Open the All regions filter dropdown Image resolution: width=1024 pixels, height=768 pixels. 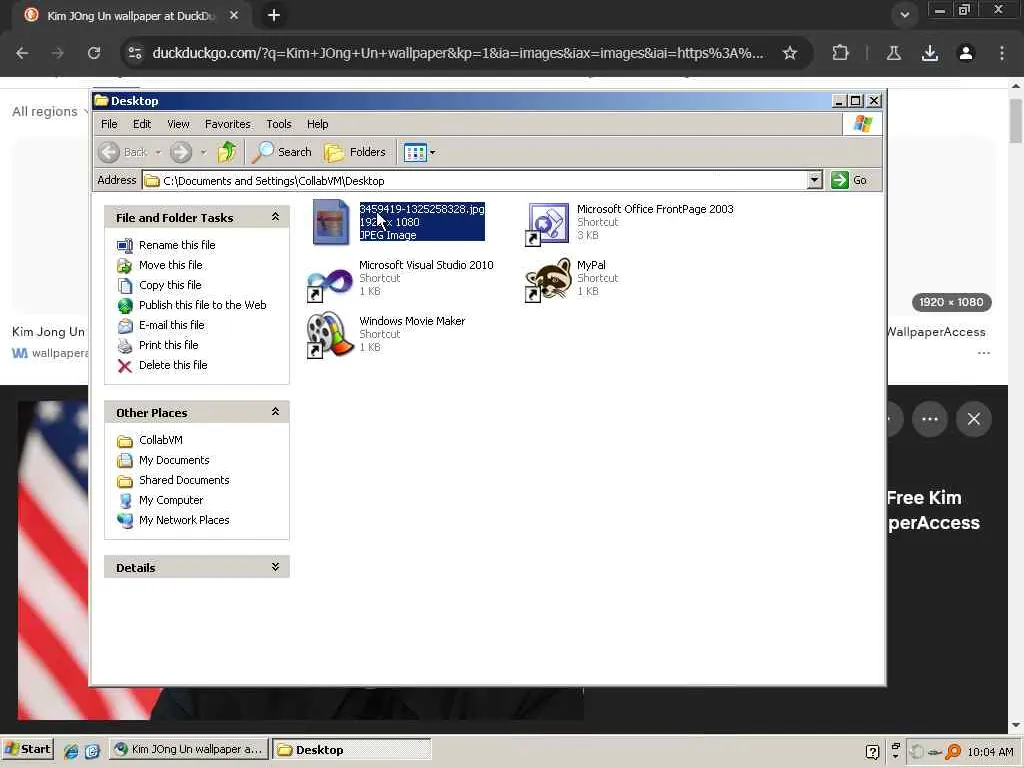coord(50,112)
